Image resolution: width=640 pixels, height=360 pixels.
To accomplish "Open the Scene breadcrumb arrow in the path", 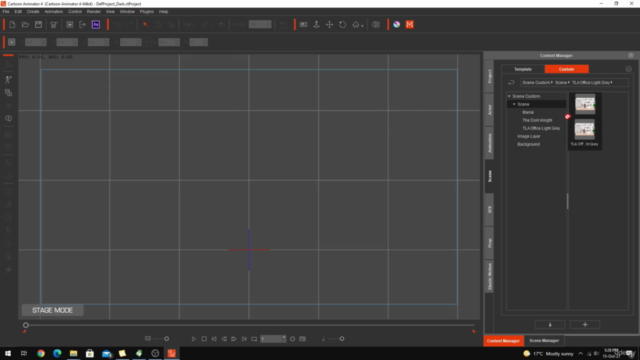I will pos(569,82).
